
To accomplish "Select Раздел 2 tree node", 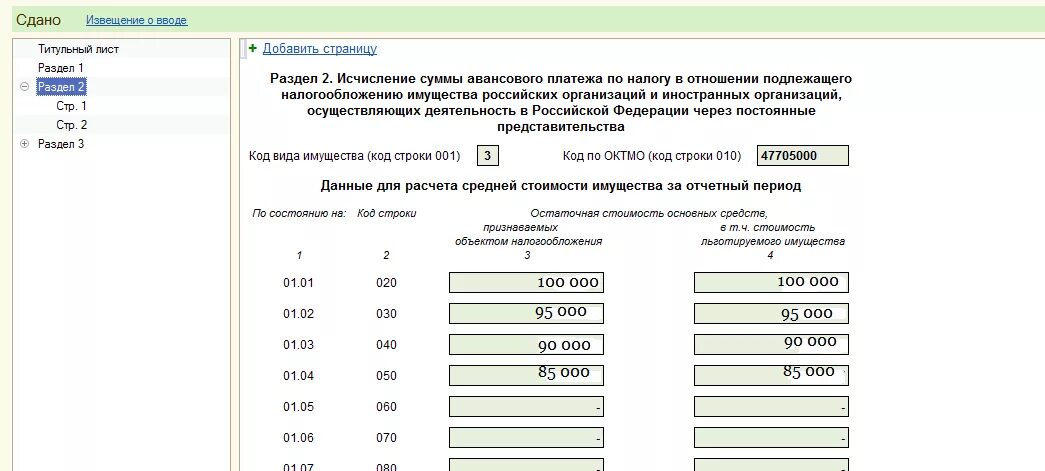I will point(61,87).
